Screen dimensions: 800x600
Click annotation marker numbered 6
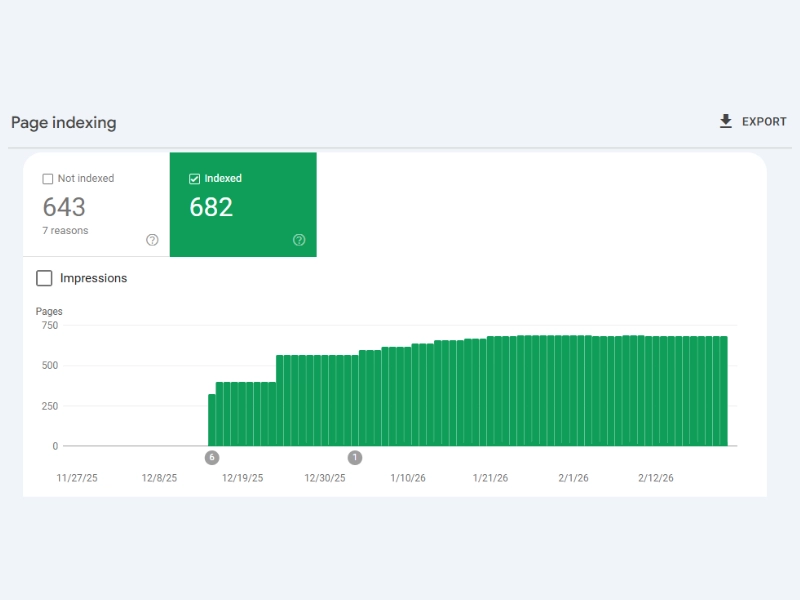(211, 457)
